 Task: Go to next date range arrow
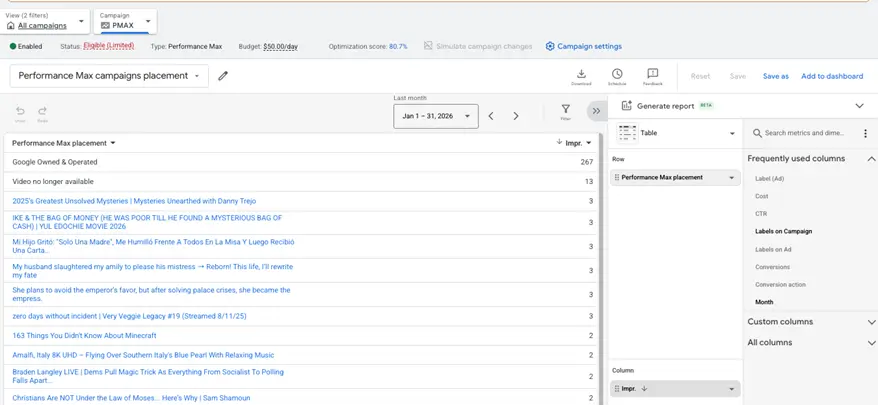pos(516,116)
